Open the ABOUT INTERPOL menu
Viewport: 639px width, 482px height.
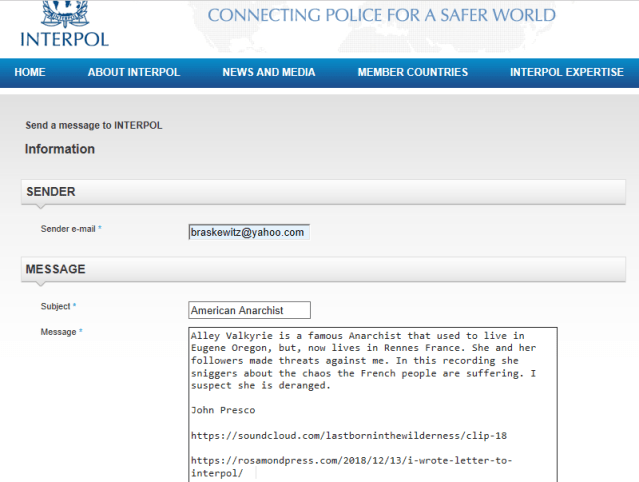(x=133, y=72)
